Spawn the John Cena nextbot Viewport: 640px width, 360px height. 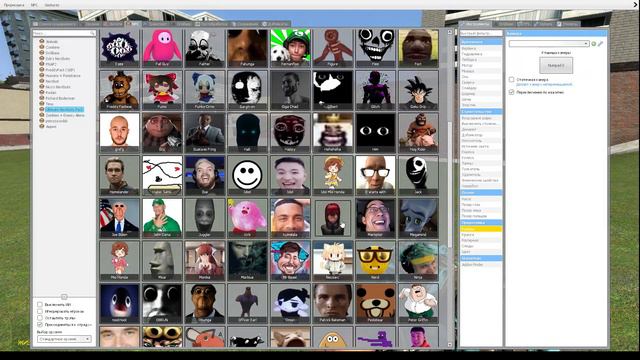click(x=162, y=218)
